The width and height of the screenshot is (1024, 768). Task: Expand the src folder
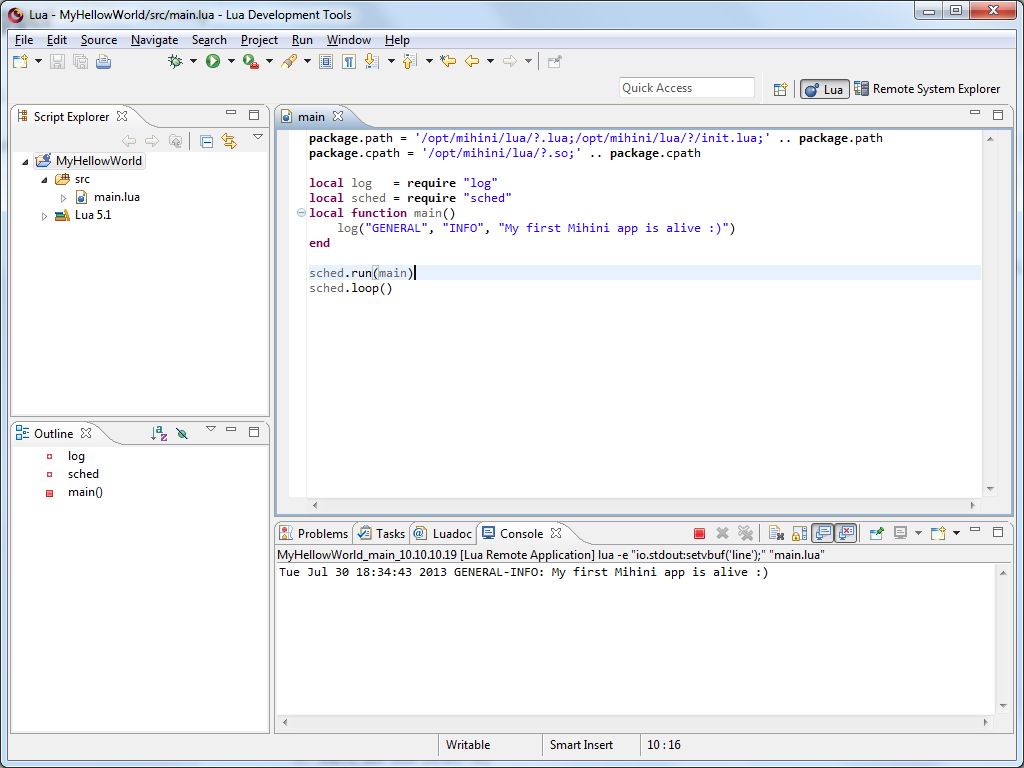click(x=44, y=179)
